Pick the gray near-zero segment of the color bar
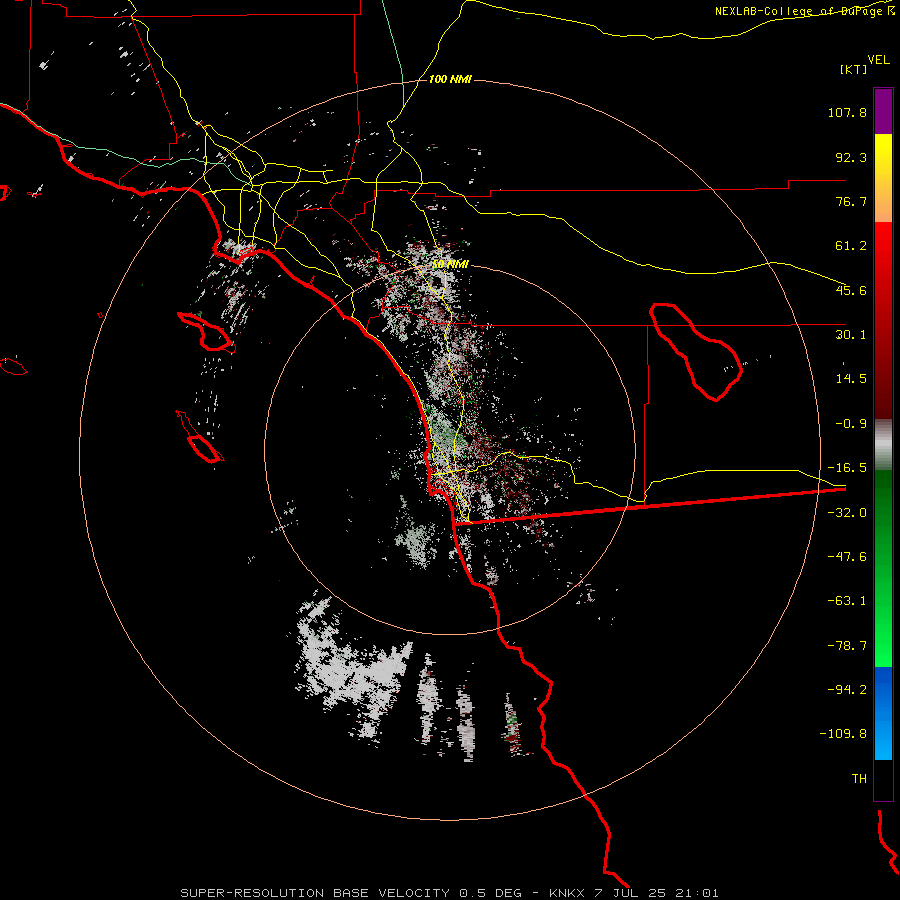This screenshot has width=900, height=900. [883, 445]
